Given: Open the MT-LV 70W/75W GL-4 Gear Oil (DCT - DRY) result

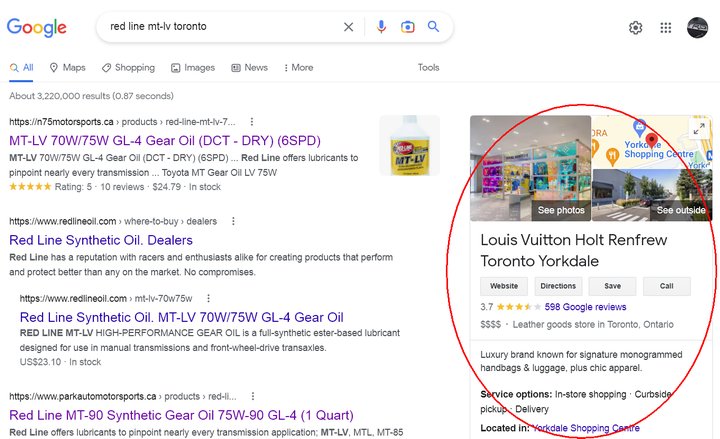Looking at the screenshot, I should pyautogui.click(x=165, y=141).
